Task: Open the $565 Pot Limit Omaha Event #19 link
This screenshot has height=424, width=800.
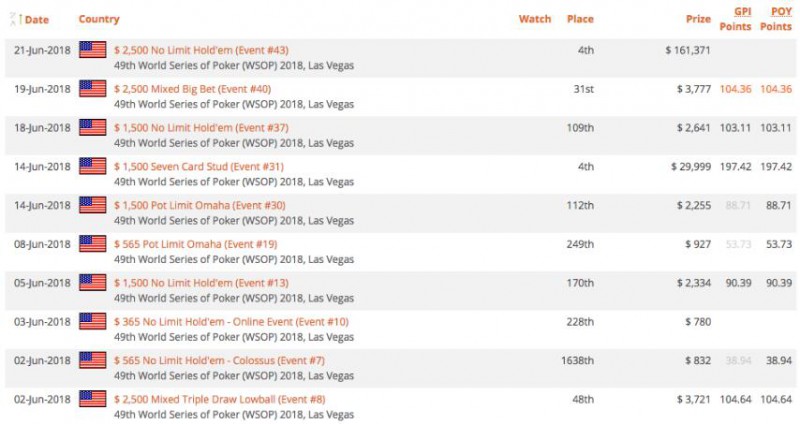Action: point(195,244)
